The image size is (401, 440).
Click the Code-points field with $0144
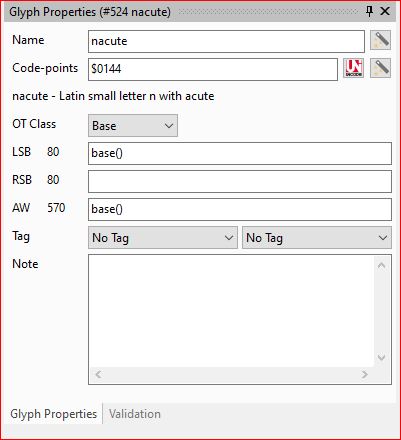[213, 69]
